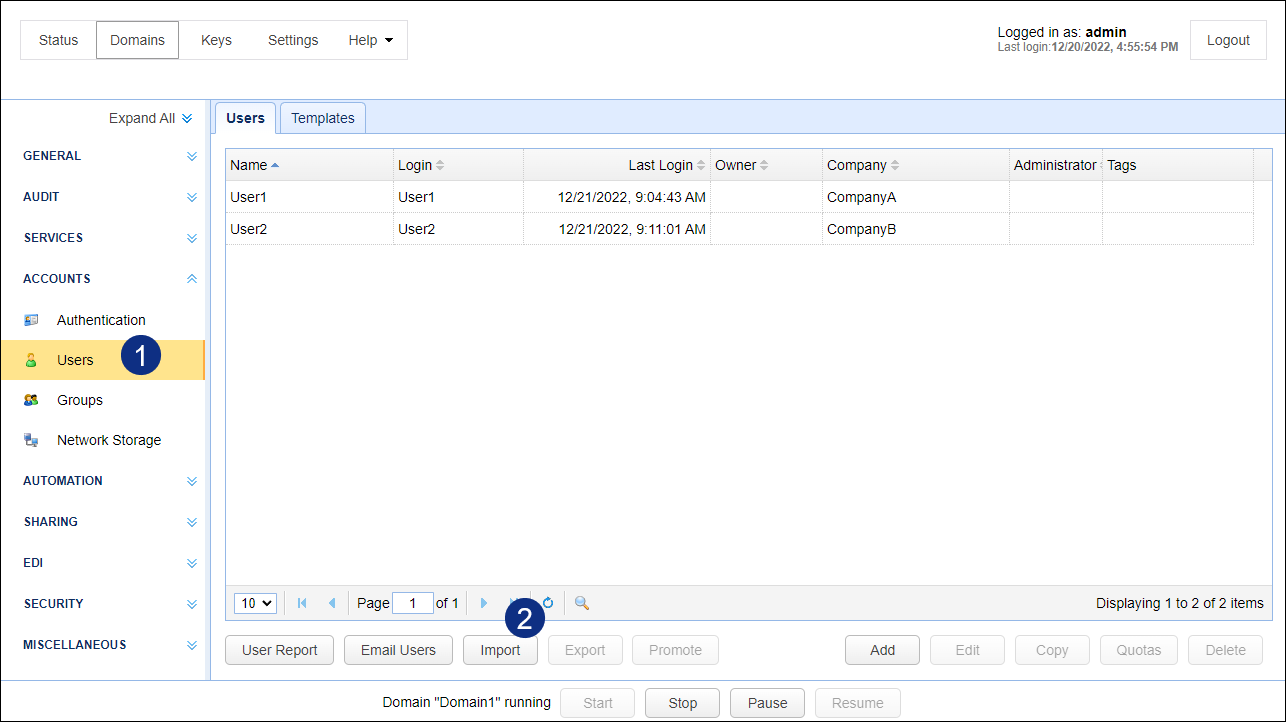The image size is (1286, 722).
Task: Open the Groups sidebar item
Action: (x=80, y=400)
